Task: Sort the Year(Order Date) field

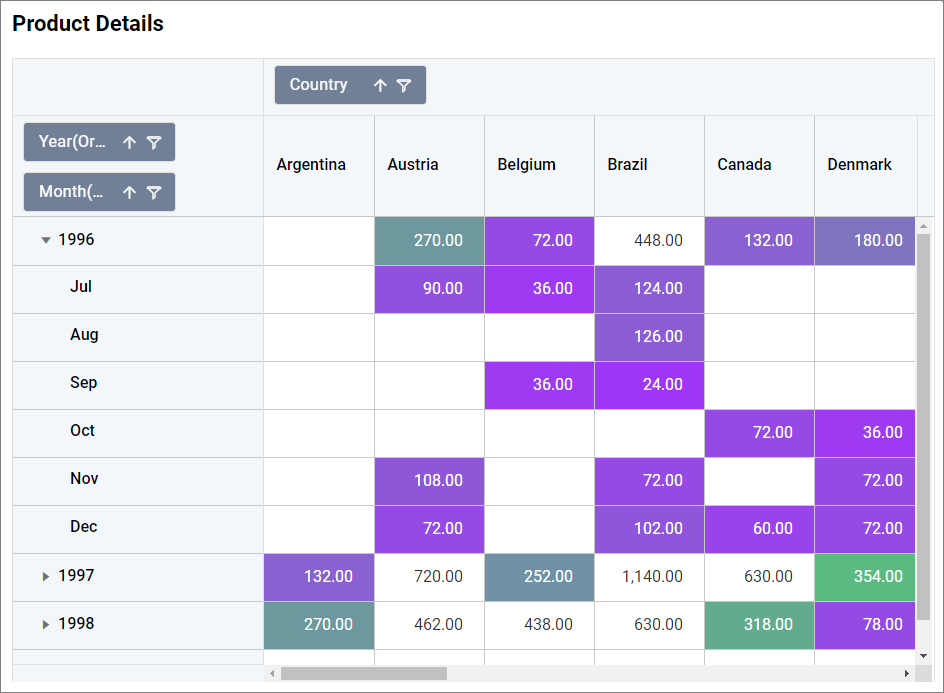Action: pos(129,142)
